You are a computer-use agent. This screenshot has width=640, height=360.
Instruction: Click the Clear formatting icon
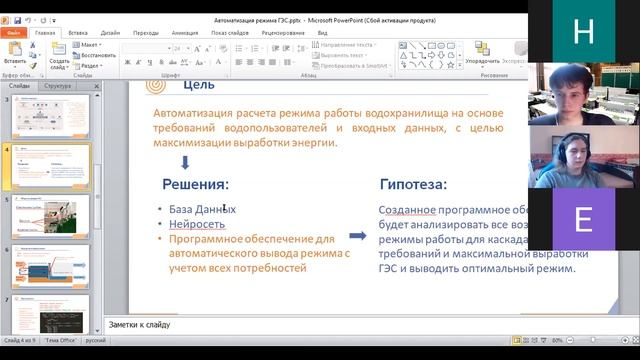click(223, 49)
